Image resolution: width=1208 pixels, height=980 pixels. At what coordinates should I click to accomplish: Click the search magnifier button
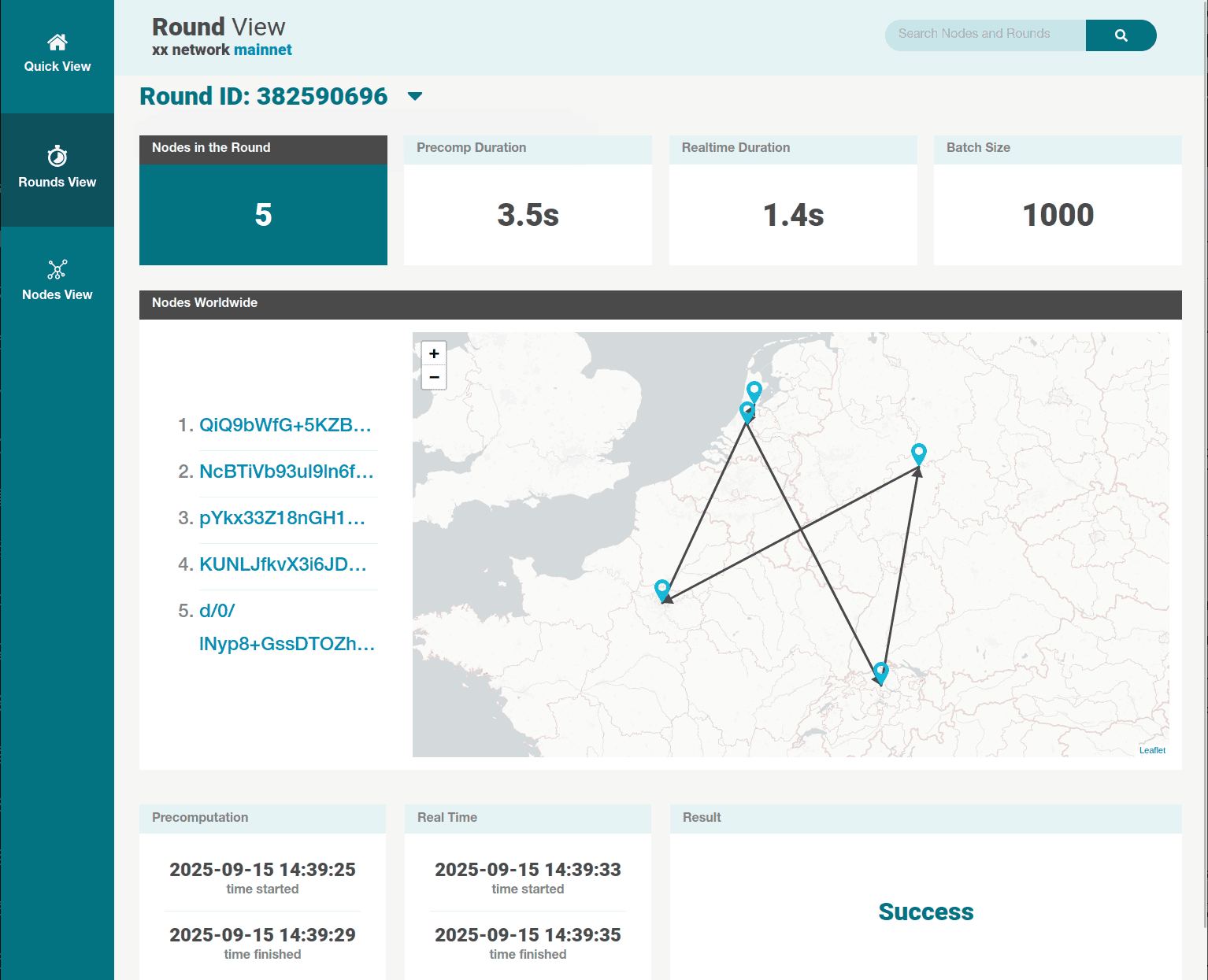click(x=1121, y=35)
